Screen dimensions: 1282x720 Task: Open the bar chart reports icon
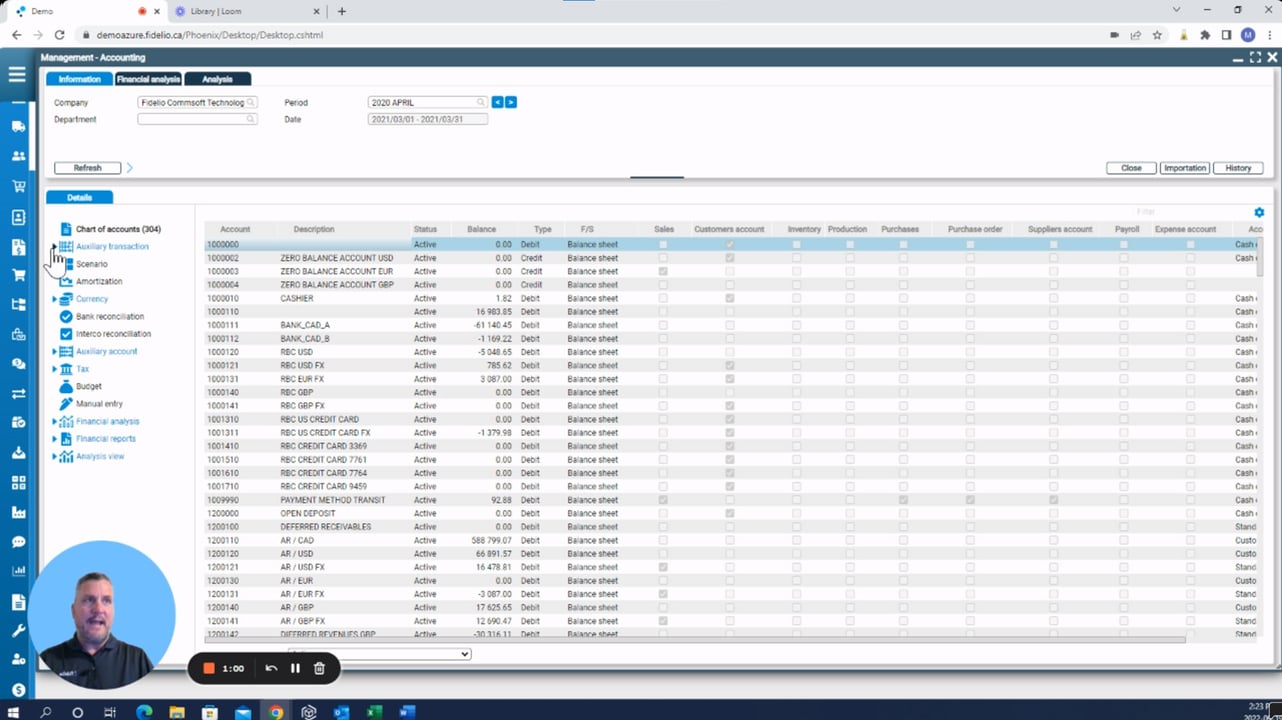coord(18,571)
